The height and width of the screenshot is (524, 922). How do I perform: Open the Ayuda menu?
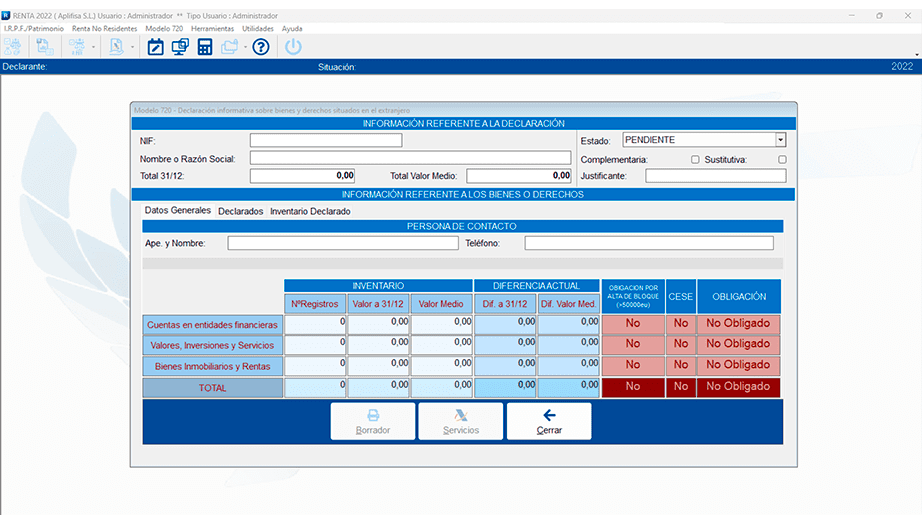point(292,28)
